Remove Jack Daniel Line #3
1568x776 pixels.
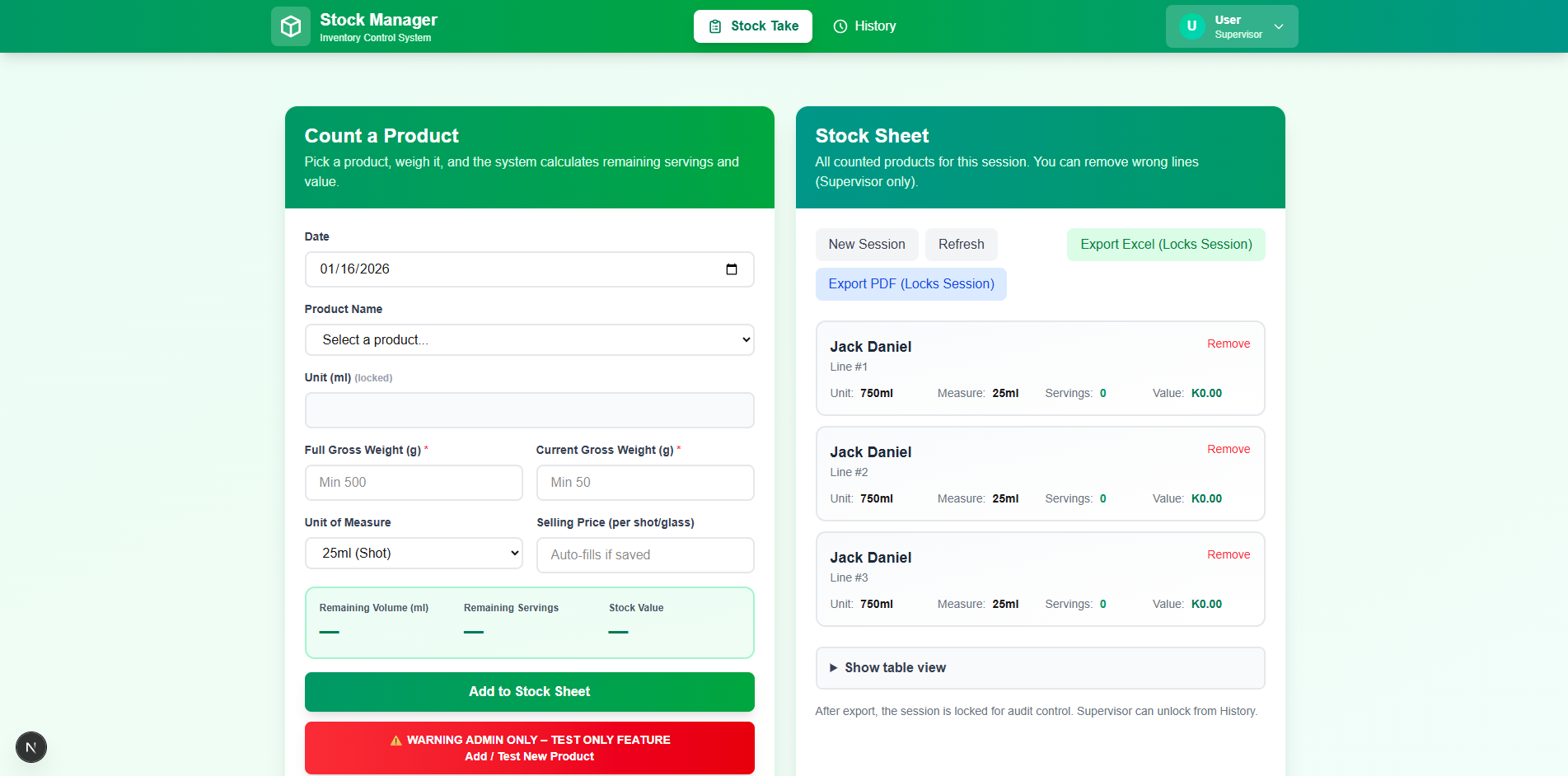point(1228,554)
